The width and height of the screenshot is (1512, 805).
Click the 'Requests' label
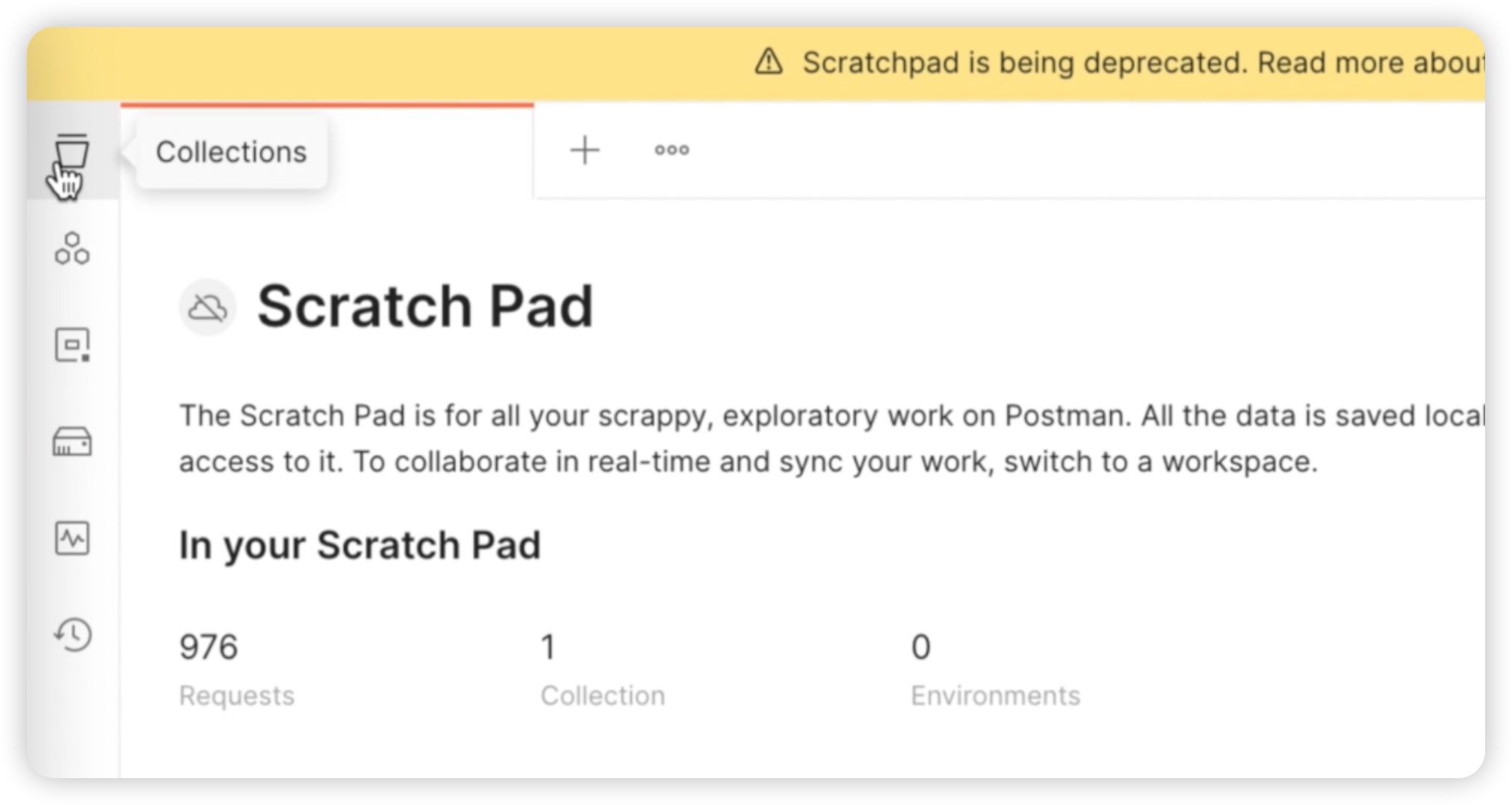point(237,696)
